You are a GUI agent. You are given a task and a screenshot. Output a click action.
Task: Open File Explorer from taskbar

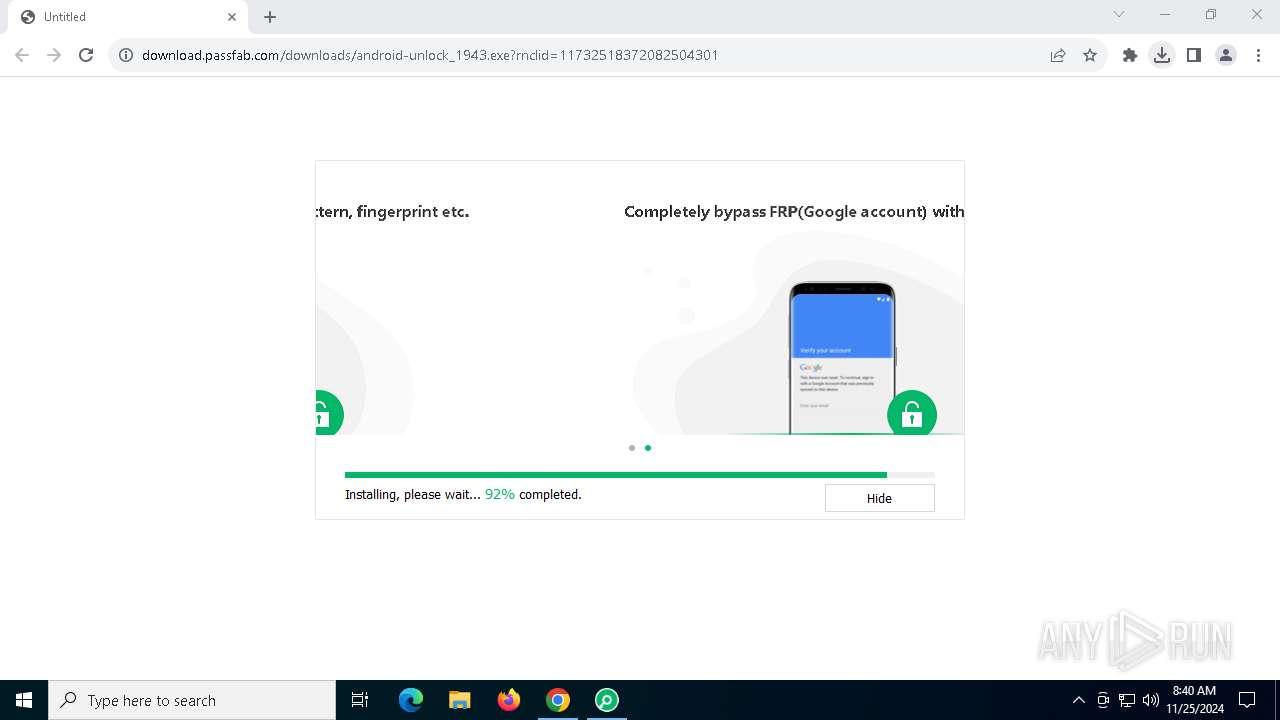pyautogui.click(x=460, y=700)
